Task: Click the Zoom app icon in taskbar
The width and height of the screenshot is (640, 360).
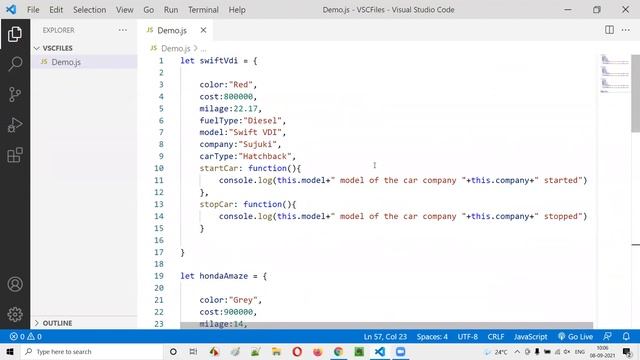Action: (400, 351)
